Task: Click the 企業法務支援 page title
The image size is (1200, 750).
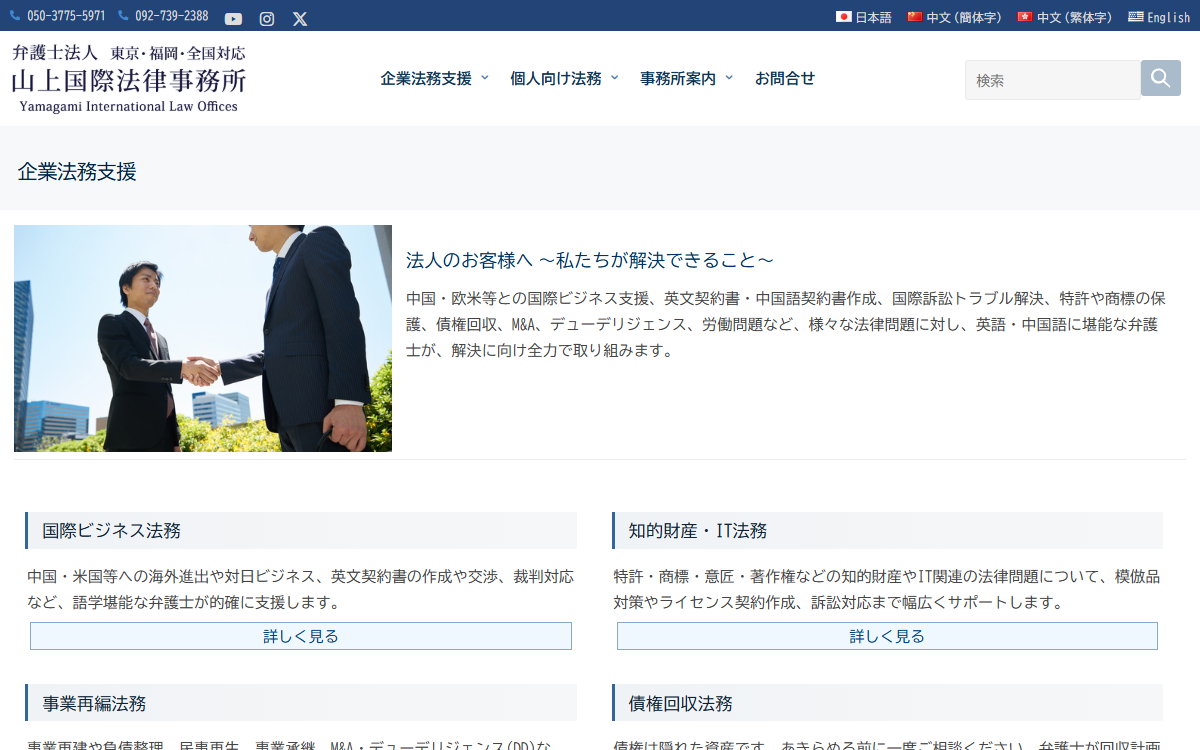Action: 77,171
